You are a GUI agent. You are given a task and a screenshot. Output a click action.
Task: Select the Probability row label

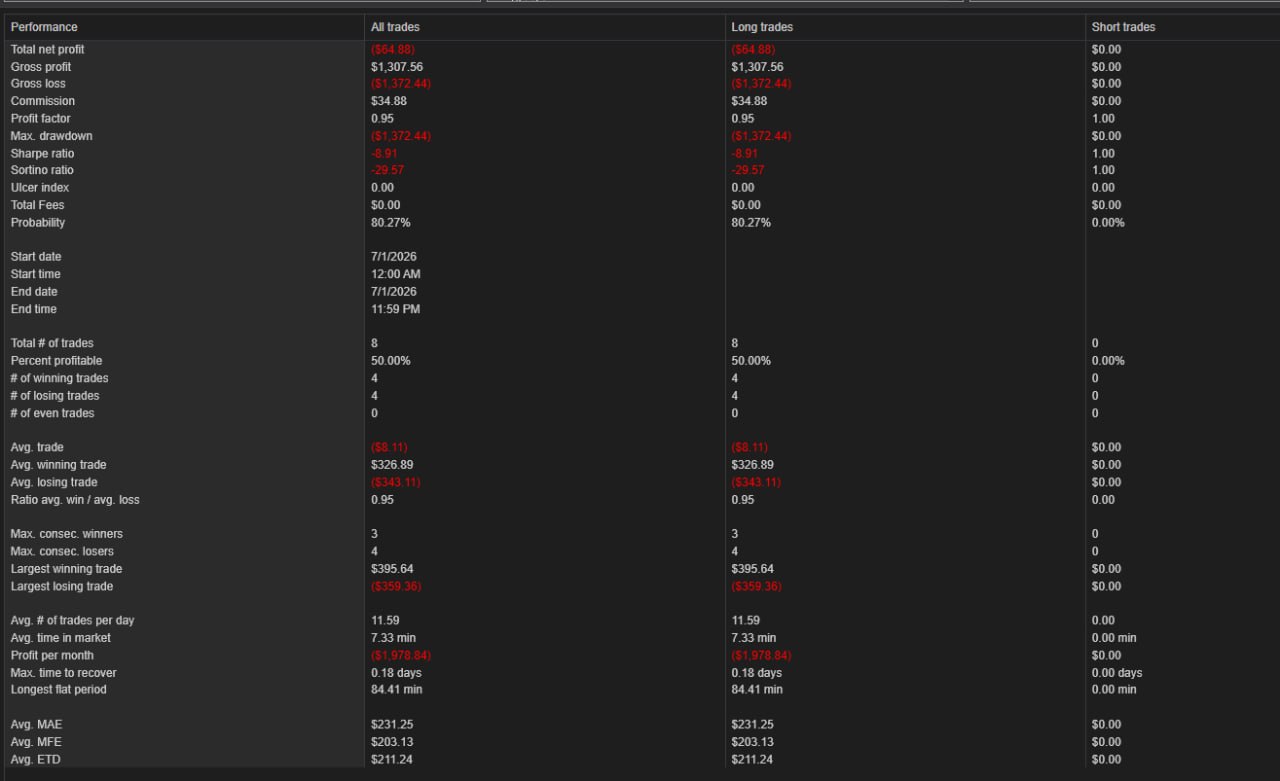point(38,223)
